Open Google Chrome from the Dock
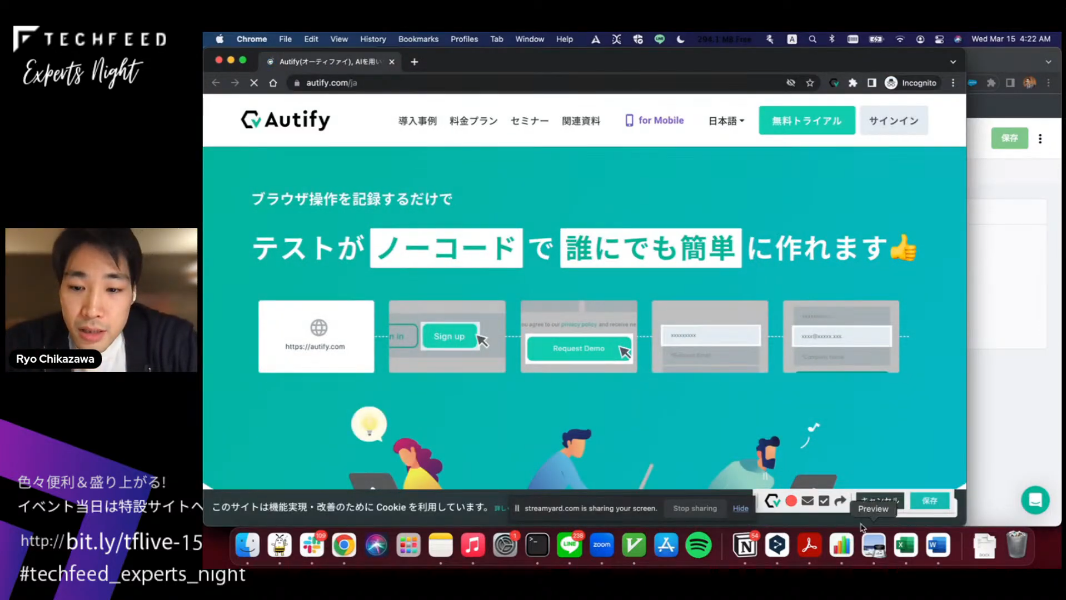 point(344,545)
